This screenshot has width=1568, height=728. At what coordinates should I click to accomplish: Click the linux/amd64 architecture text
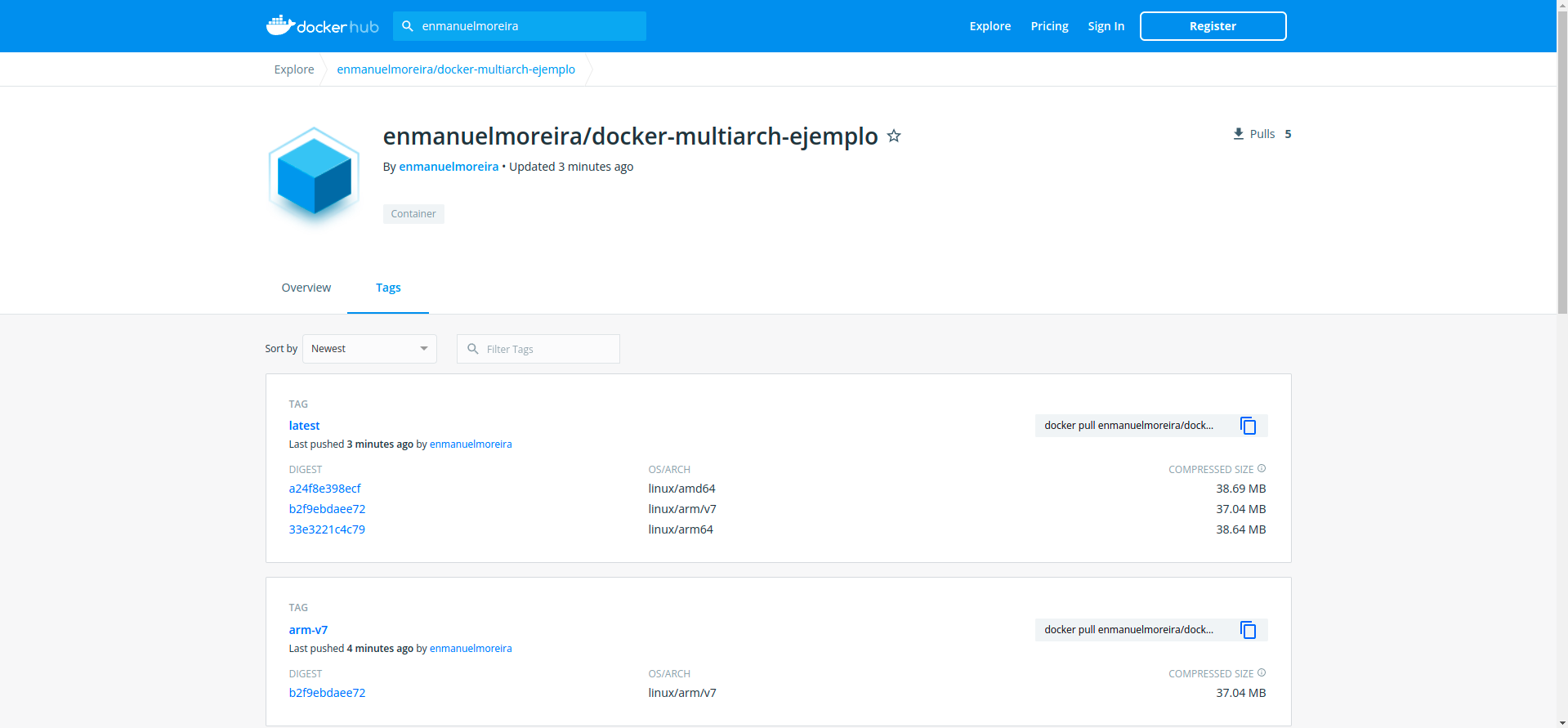(681, 489)
